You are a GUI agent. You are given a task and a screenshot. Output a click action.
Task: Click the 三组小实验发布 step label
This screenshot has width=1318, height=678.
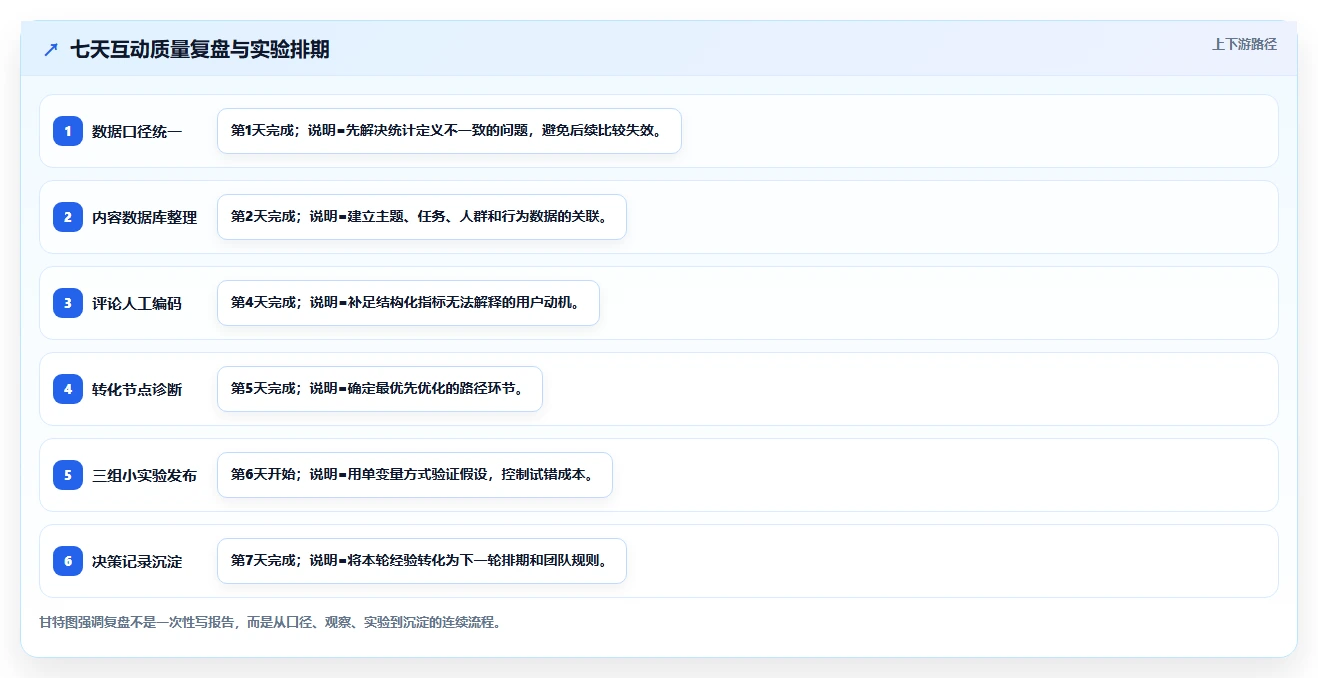(145, 475)
